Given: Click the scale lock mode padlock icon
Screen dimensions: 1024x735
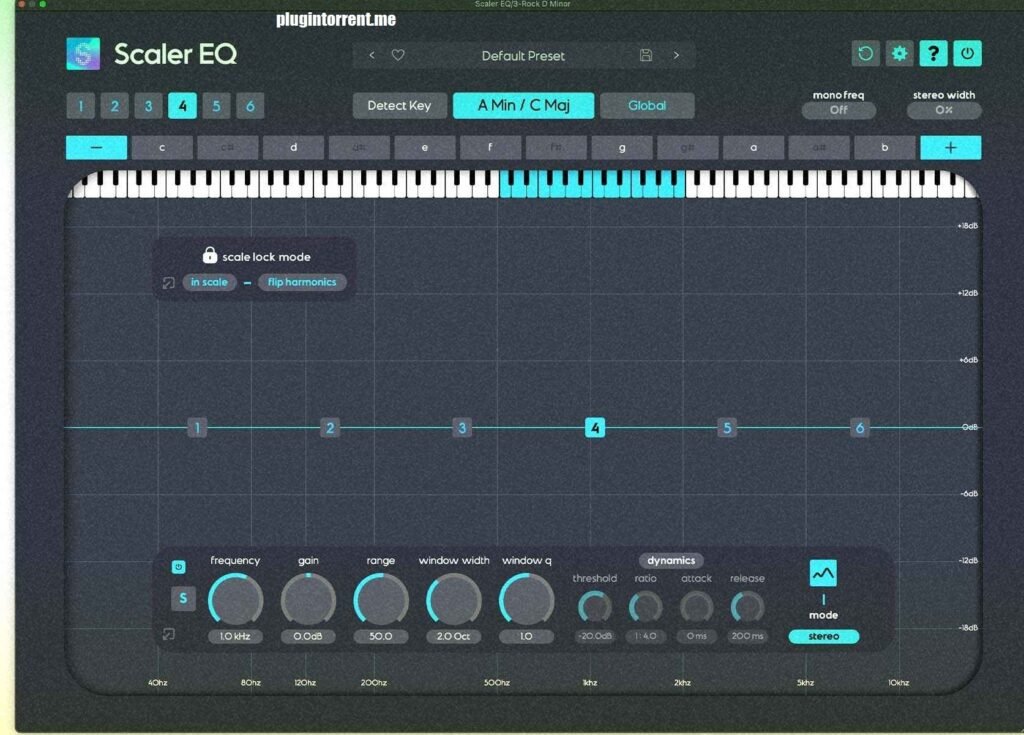Looking at the screenshot, I should tap(210, 255).
